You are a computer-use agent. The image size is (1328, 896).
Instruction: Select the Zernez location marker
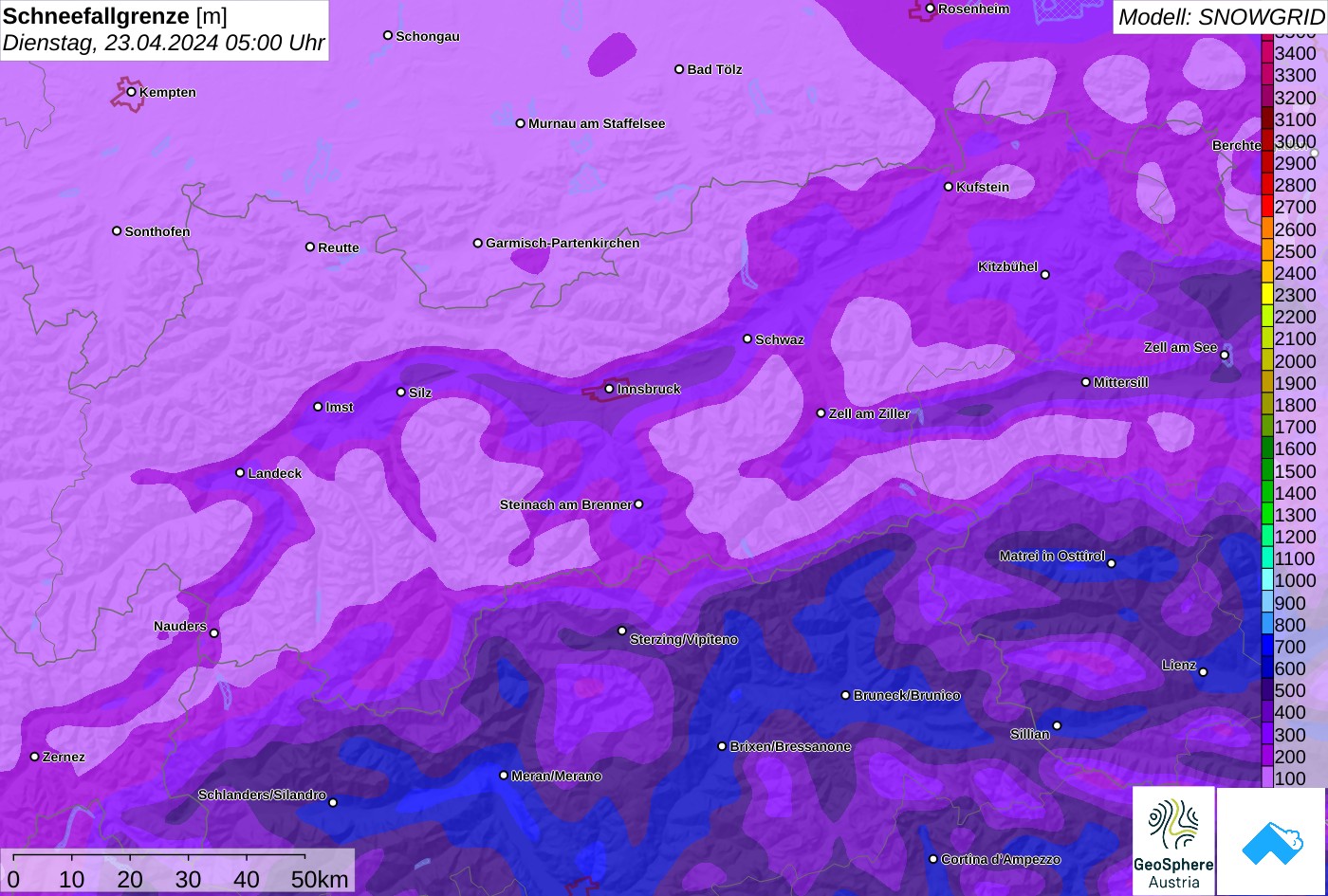click(35, 757)
